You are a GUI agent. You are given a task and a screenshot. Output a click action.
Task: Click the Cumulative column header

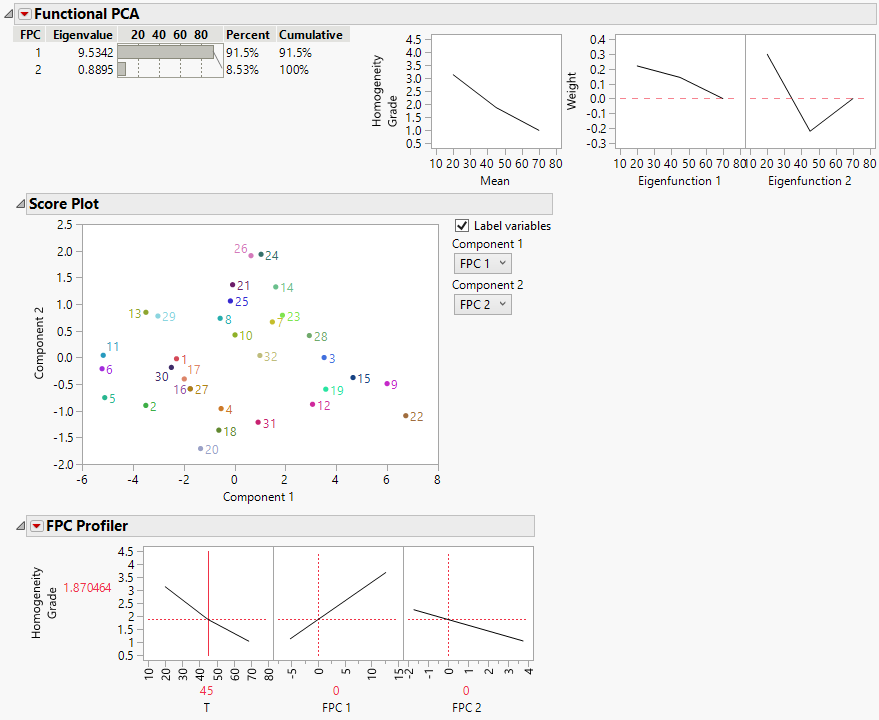pyautogui.click(x=311, y=35)
